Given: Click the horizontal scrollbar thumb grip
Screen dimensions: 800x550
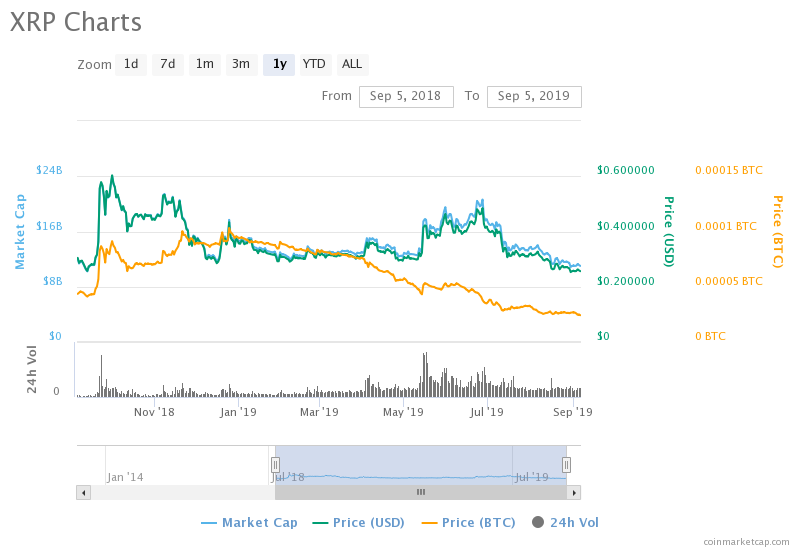Looking at the screenshot, I should 421,492.
